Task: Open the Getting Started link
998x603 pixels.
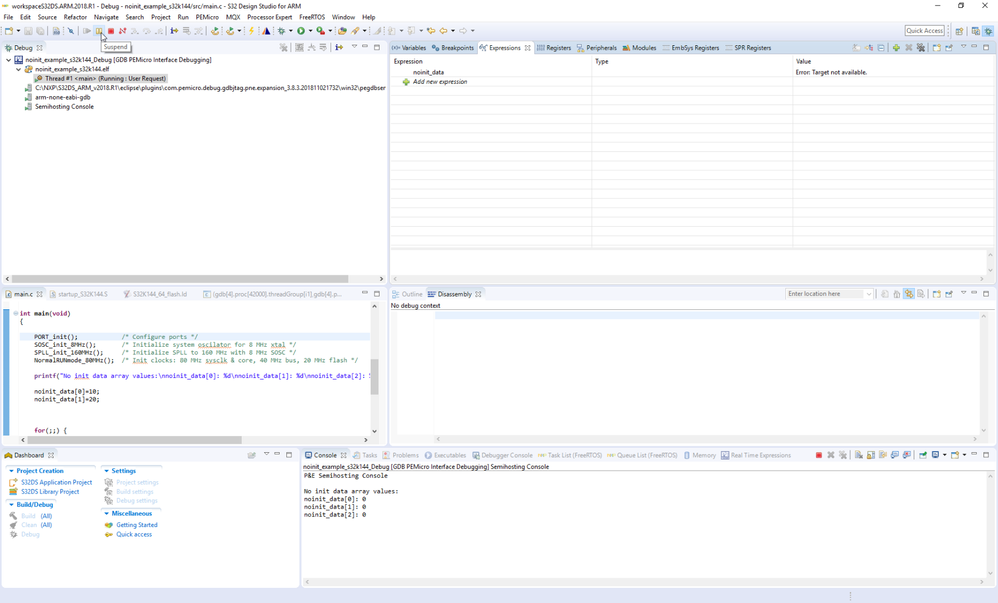Action: (x=137, y=525)
